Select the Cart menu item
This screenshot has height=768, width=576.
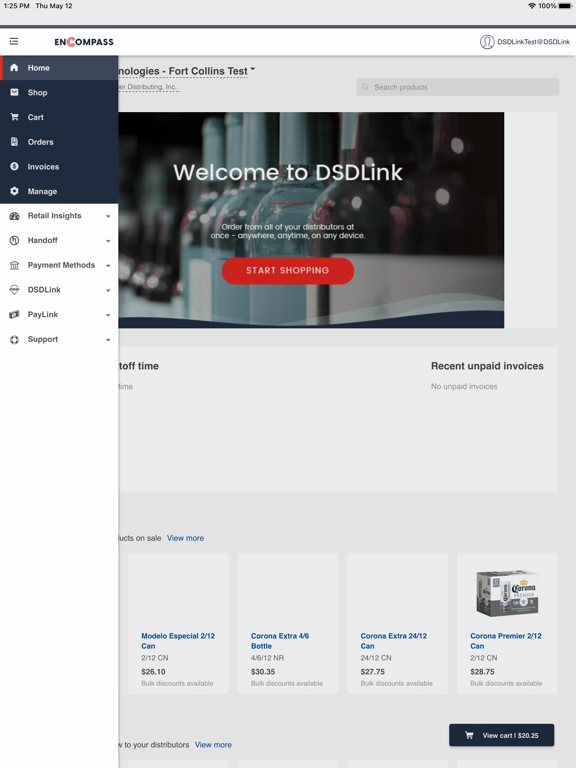(59, 117)
